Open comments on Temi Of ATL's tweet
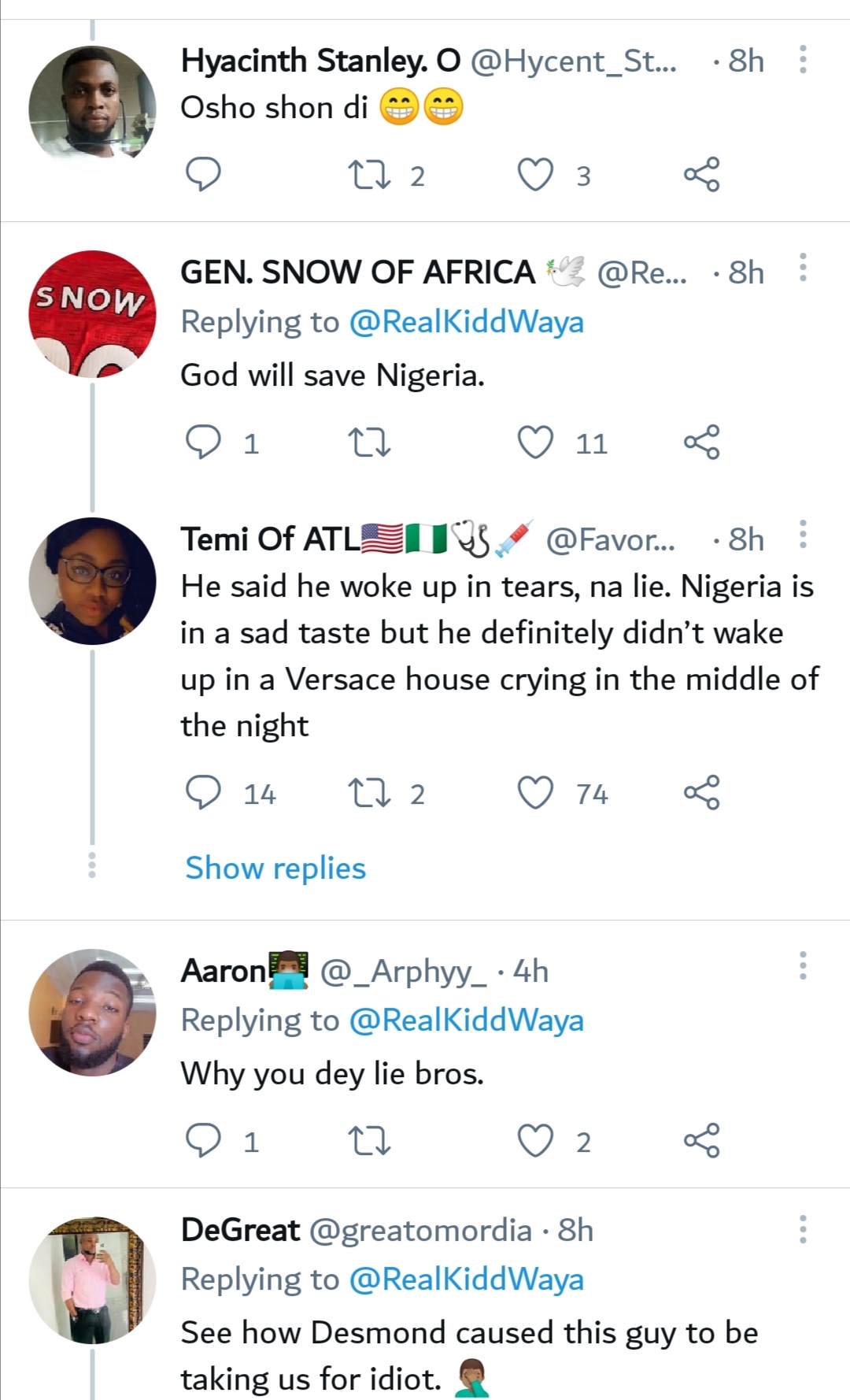The width and height of the screenshot is (850, 1400). [203, 793]
